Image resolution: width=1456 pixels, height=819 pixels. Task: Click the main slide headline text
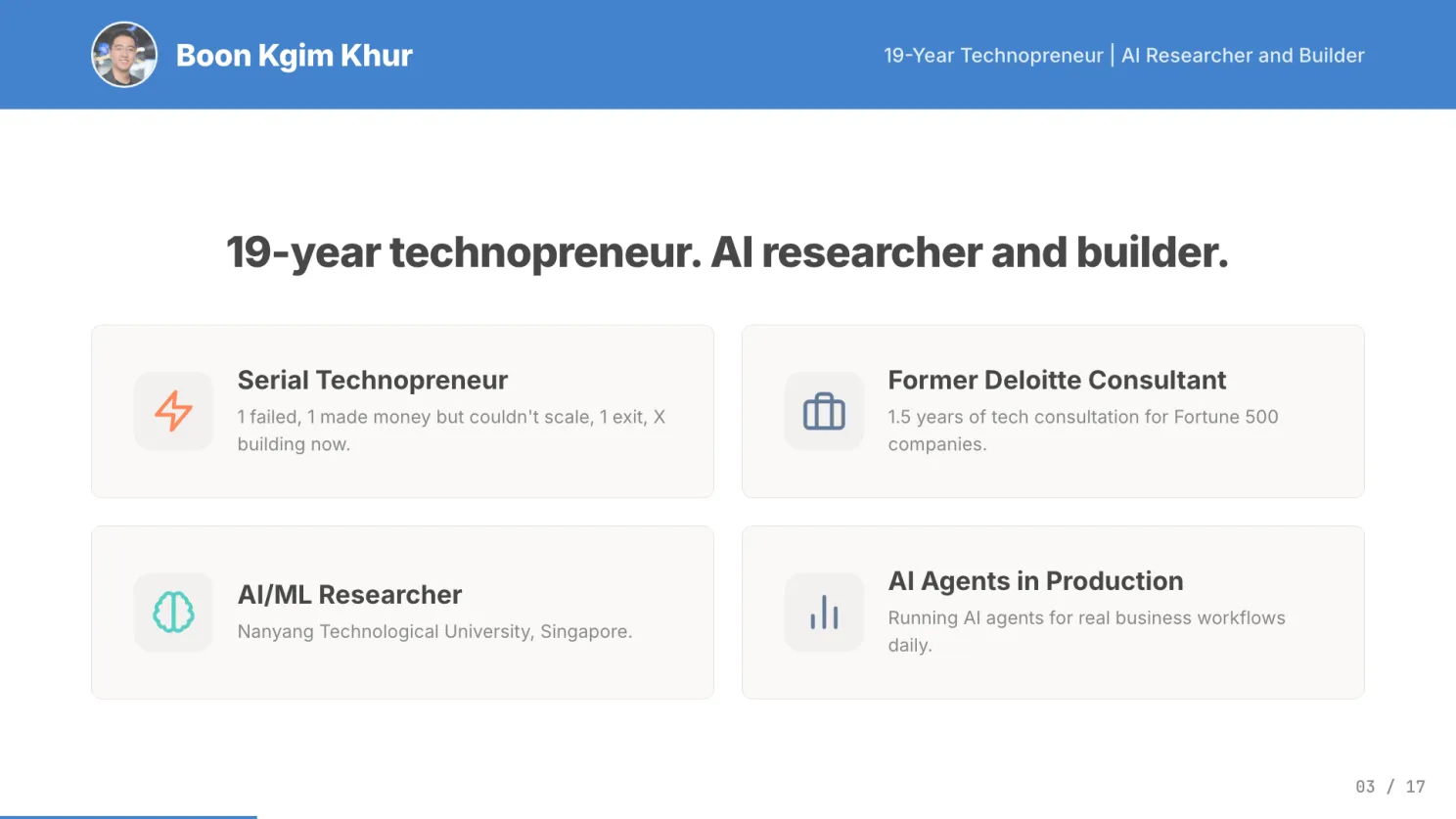(727, 252)
